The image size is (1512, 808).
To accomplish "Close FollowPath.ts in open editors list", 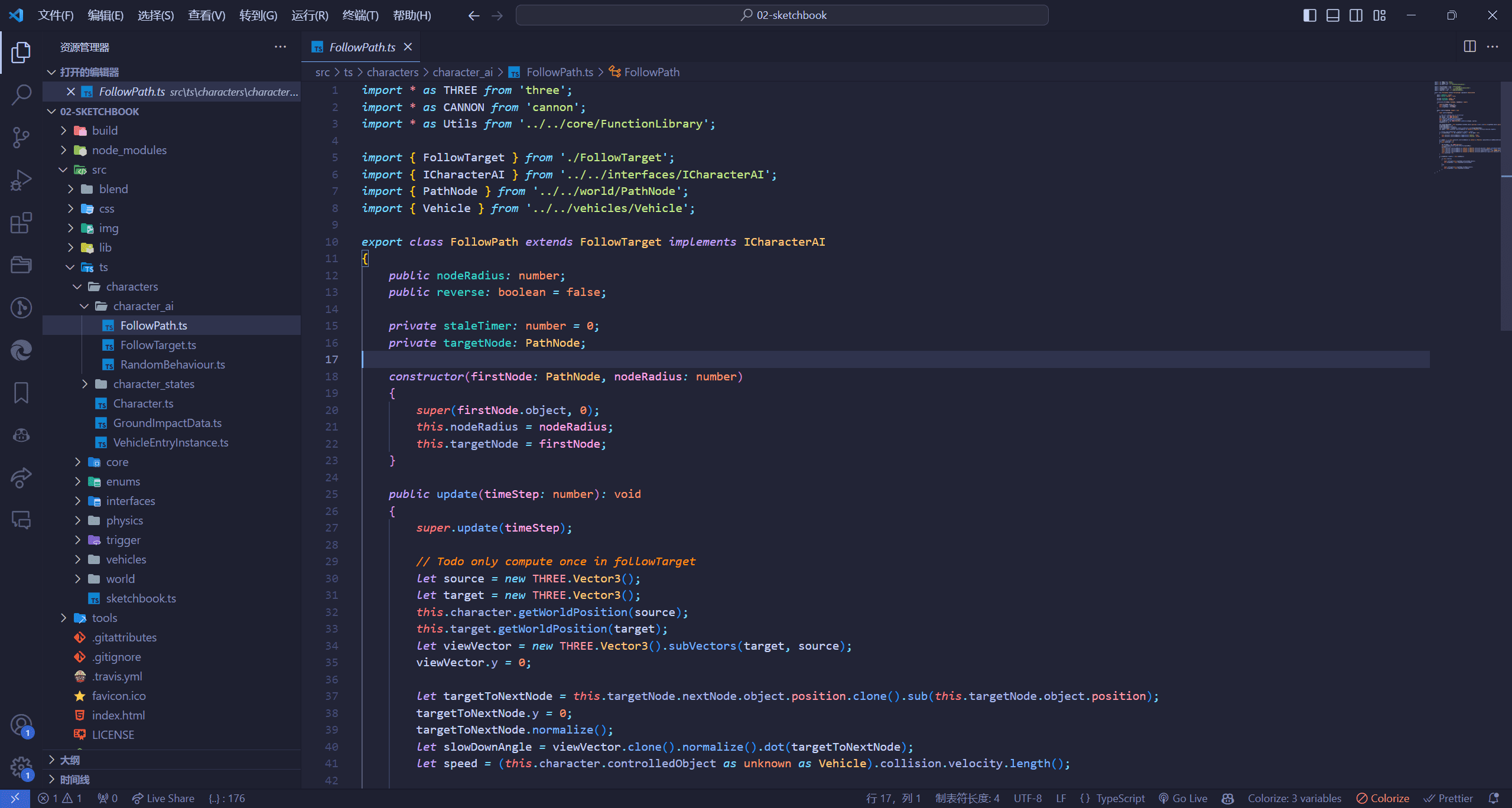I will point(70,92).
